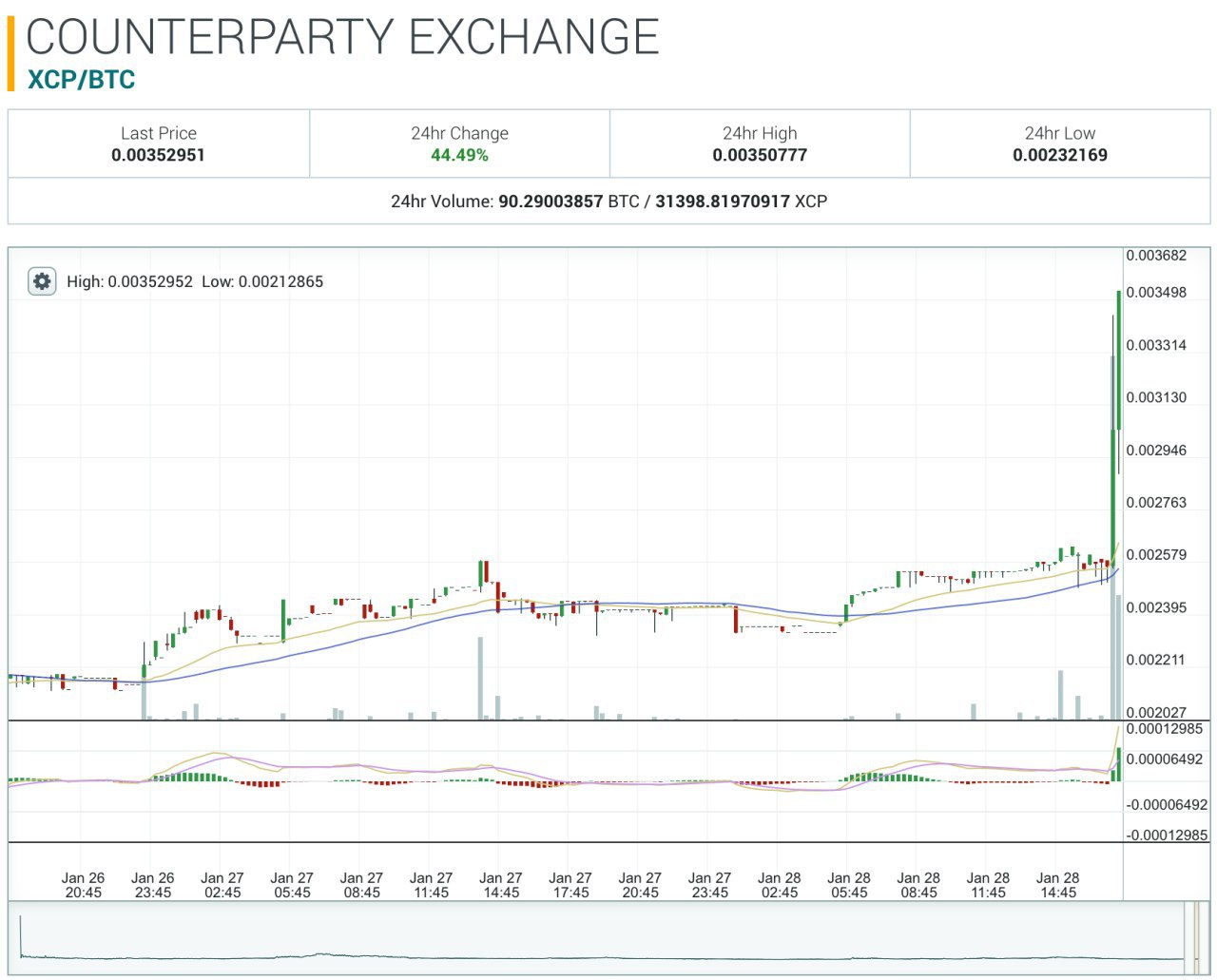The image size is (1217, 980).
Task: Click the chart Low: 0.00212865 readout
Action: (x=262, y=281)
